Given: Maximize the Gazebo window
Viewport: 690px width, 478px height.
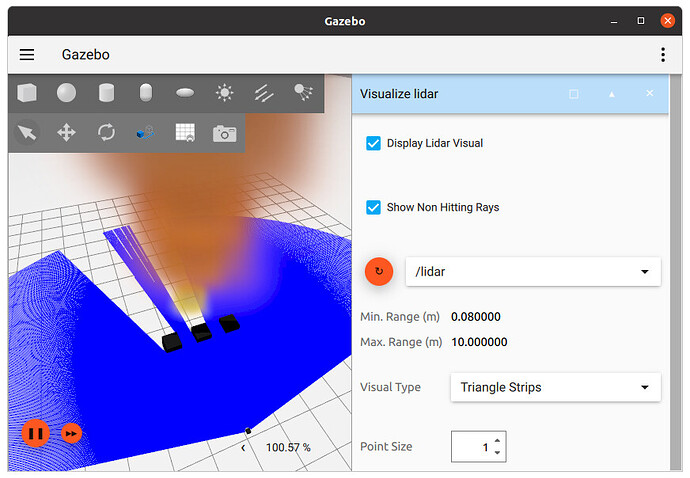Looking at the screenshot, I should coord(641,21).
